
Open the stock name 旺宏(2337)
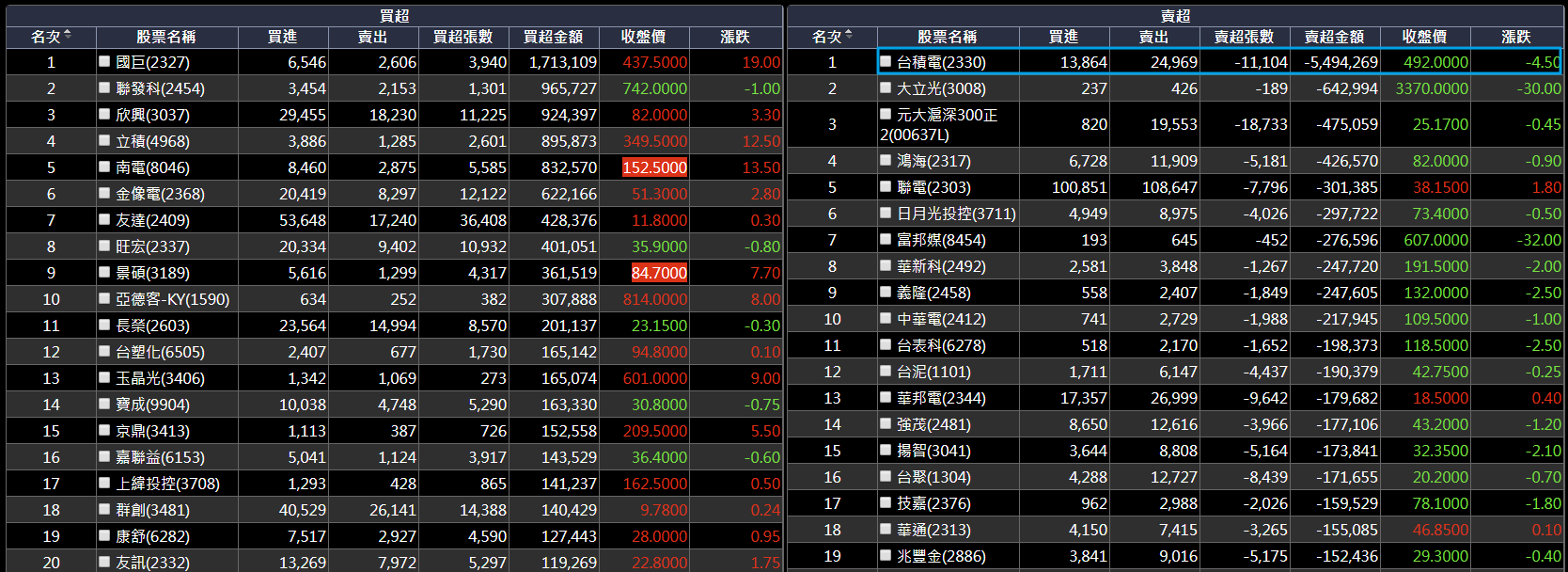[x=152, y=246]
